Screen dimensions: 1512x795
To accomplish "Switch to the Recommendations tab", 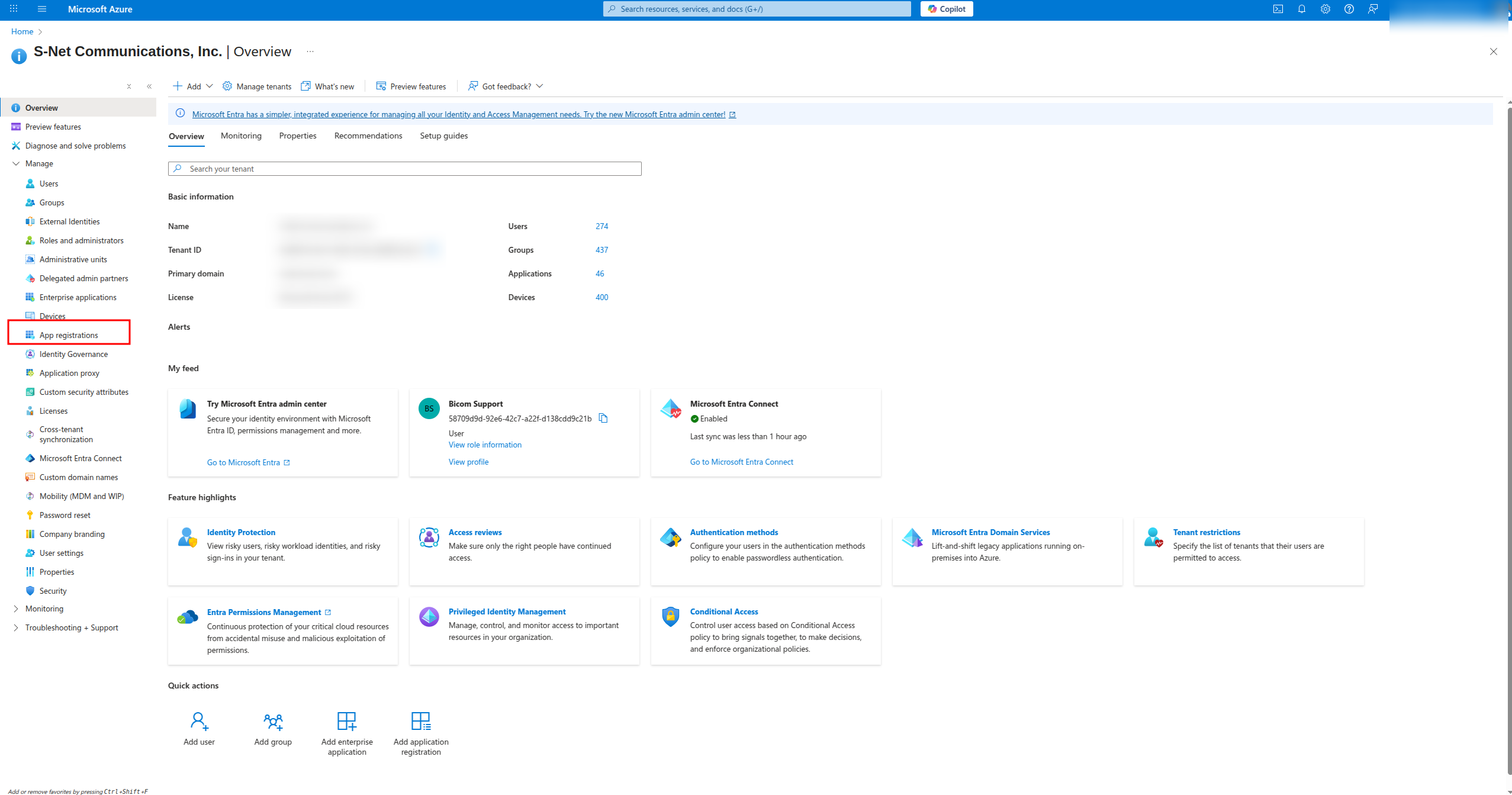I will (x=368, y=136).
